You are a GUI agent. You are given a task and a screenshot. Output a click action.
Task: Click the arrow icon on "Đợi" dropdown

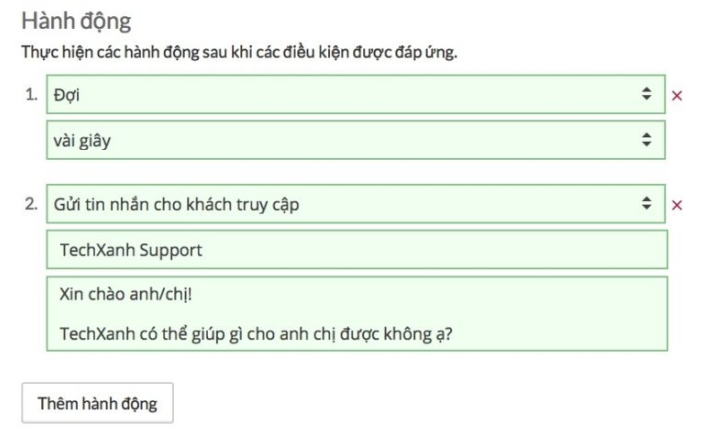point(646,97)
